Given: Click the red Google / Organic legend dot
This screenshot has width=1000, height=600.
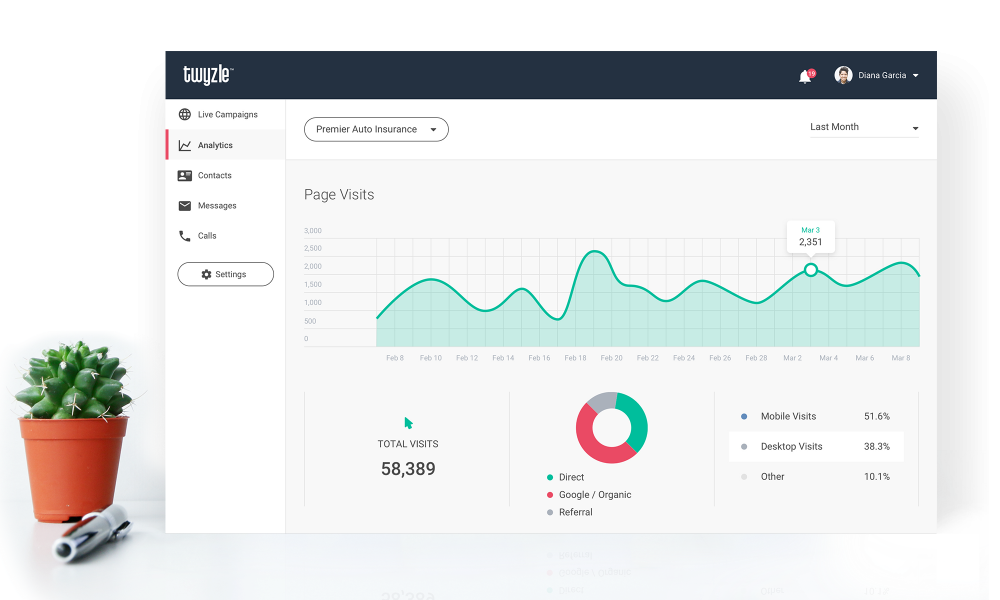Looking at the screenshot, I should click(550, 495).
